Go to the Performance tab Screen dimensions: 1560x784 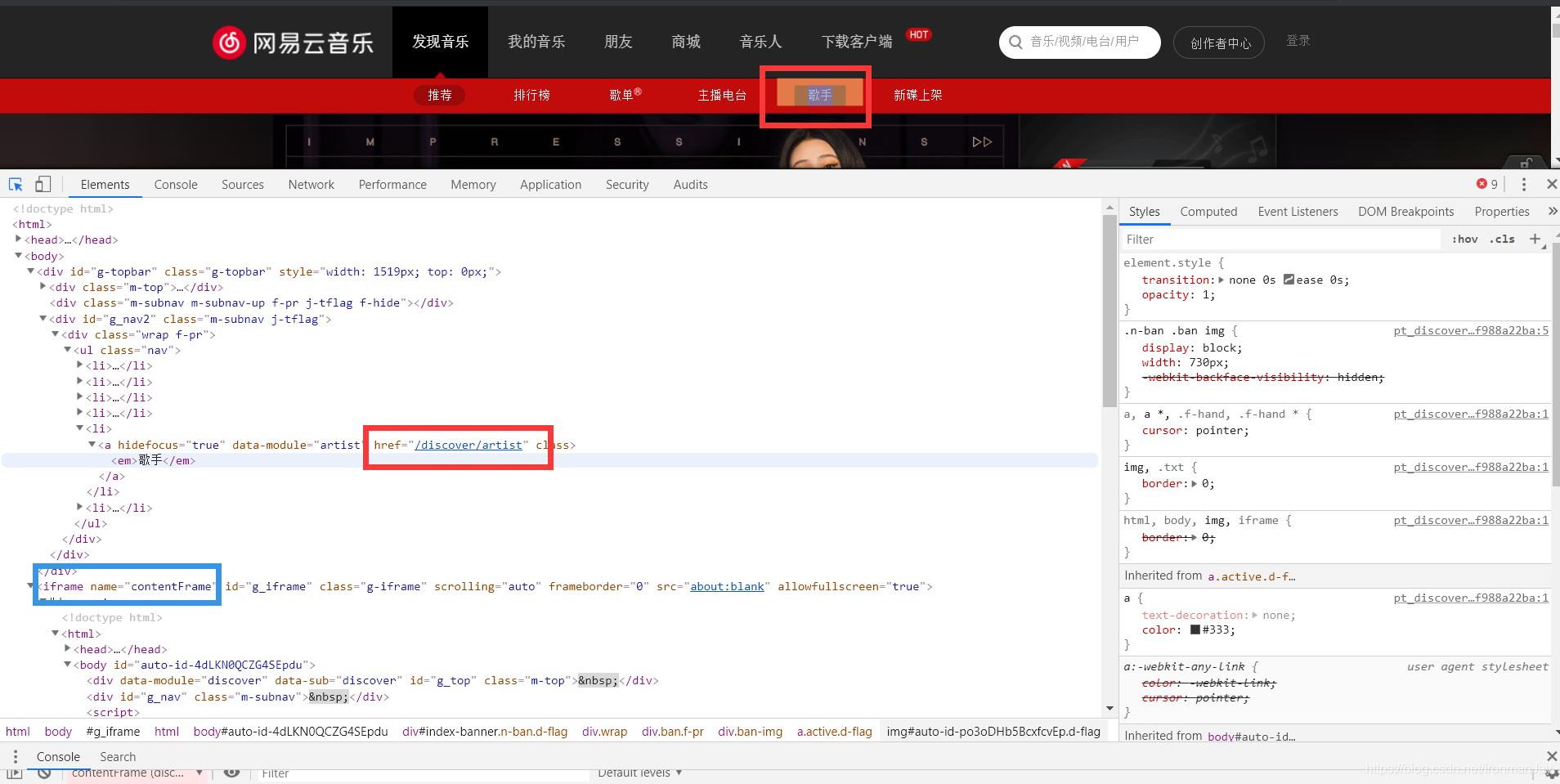392,185
